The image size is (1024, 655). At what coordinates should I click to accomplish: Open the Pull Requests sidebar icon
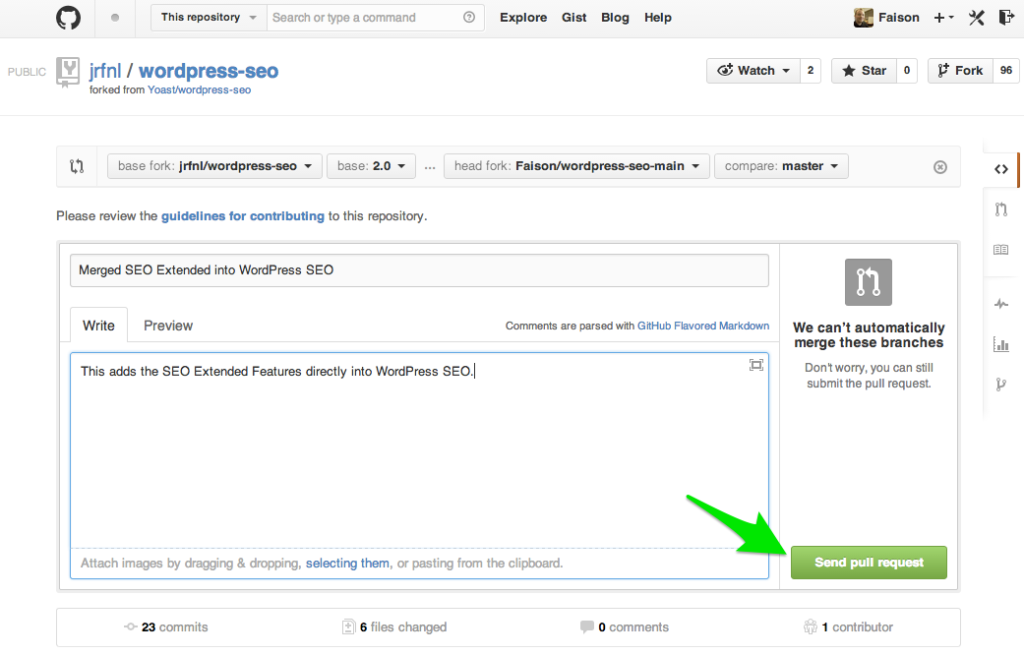[x=1001, y=210]
